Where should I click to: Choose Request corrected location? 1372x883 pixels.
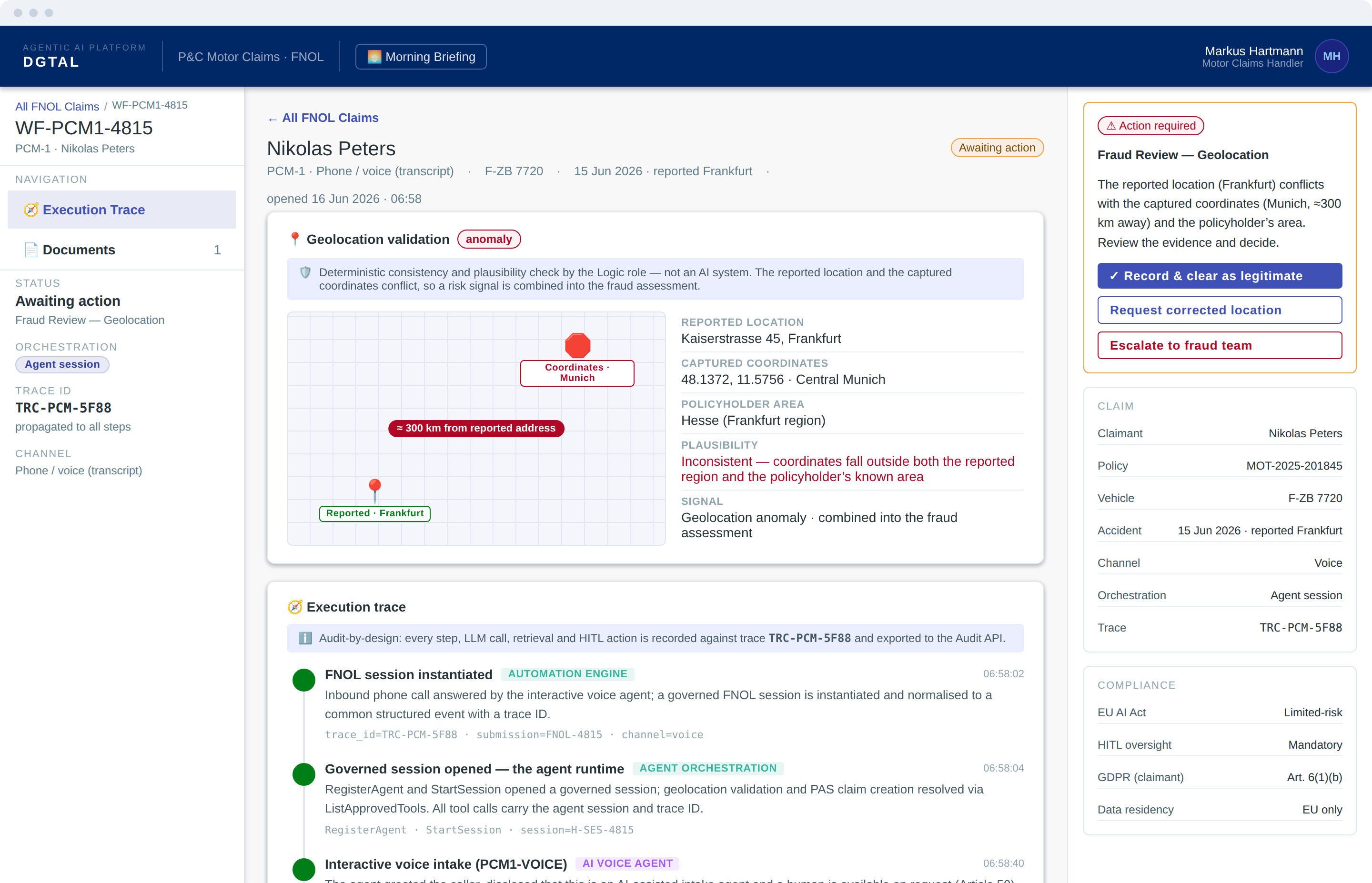[x=1220, y=310]
